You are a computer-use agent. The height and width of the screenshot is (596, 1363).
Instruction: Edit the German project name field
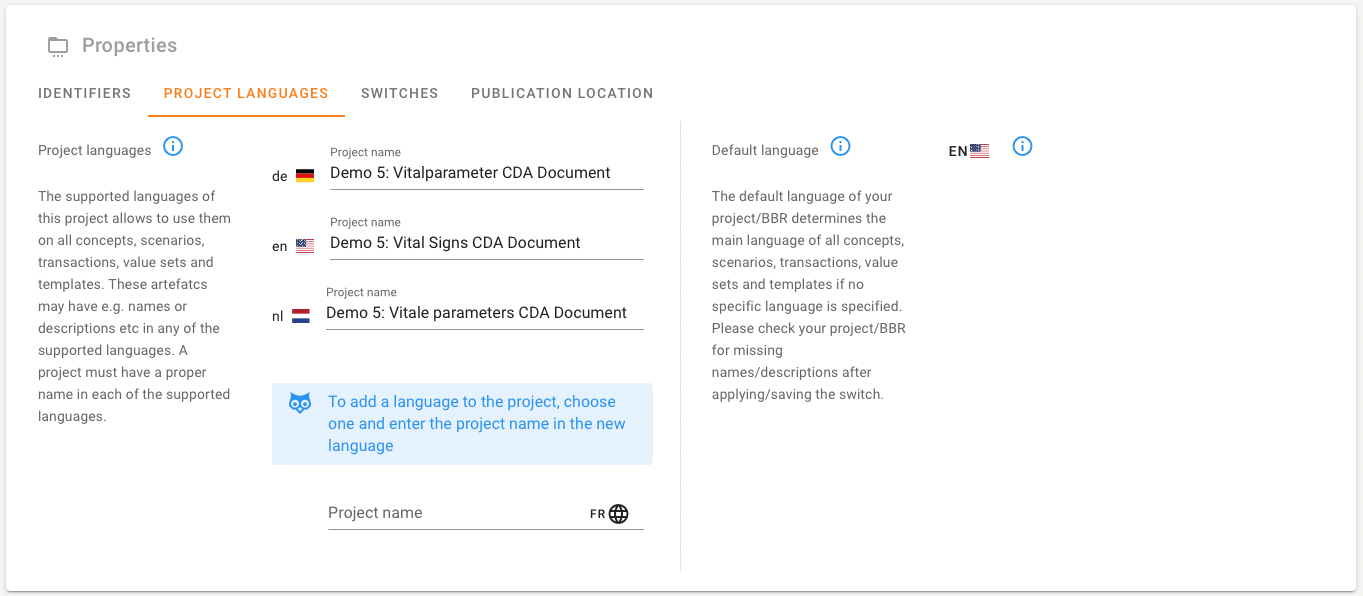pos(485,173)
